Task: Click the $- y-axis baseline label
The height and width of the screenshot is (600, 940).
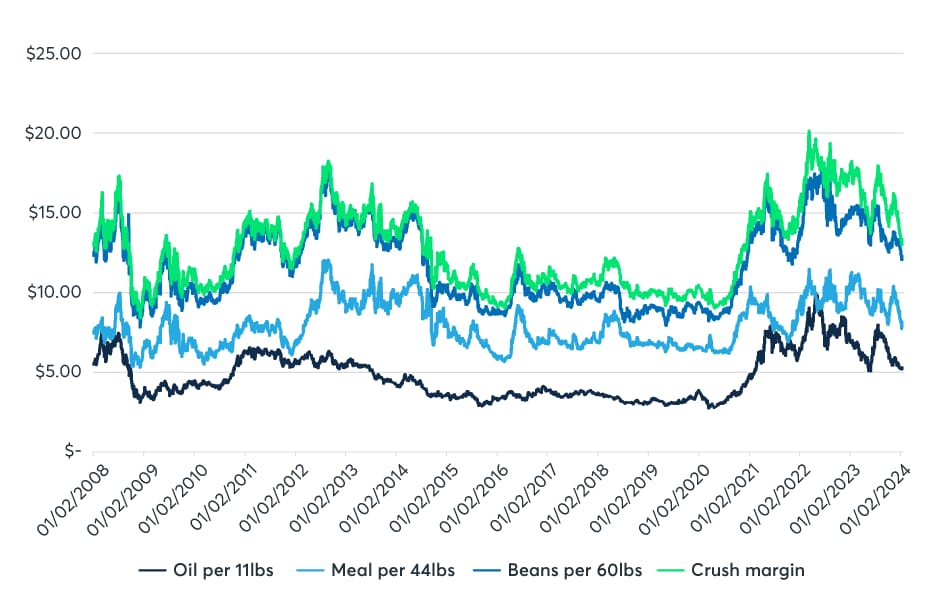Action: pos(70,451)
